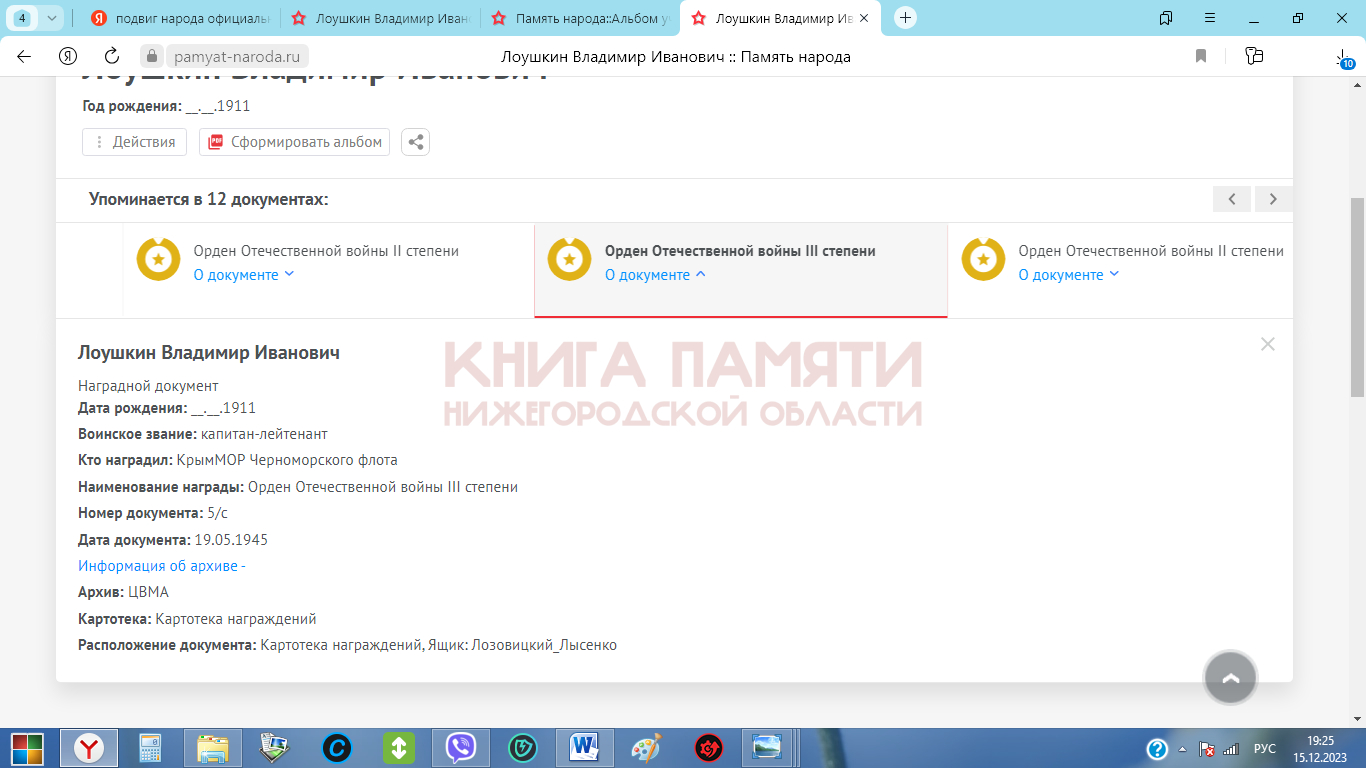Image resolution: width=1366 pixels, height=768 pixels.
Task: Click medal icon of rightmost II степени order
Action: point(983,260)
